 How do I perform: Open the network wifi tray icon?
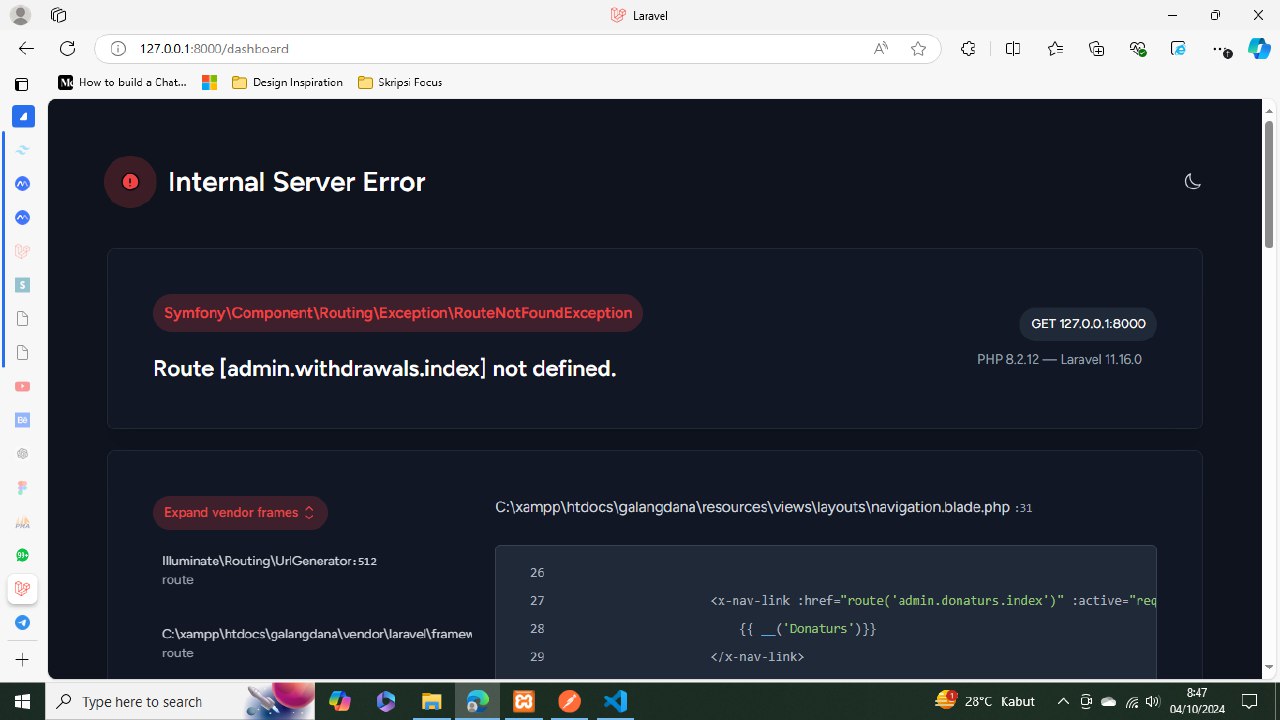coord(1131,702)
